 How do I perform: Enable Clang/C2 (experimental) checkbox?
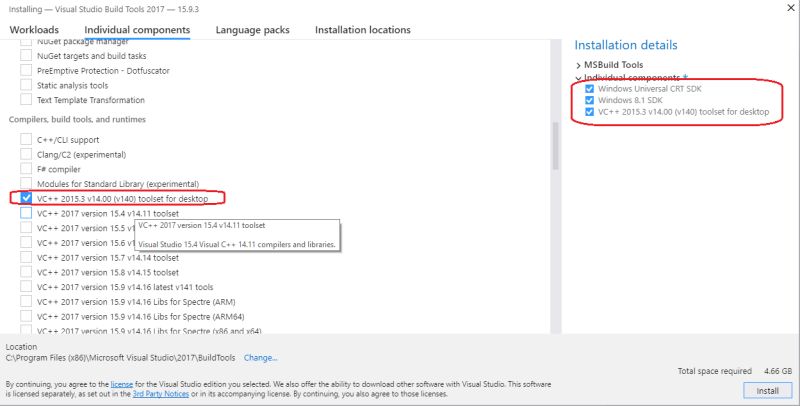26,154
